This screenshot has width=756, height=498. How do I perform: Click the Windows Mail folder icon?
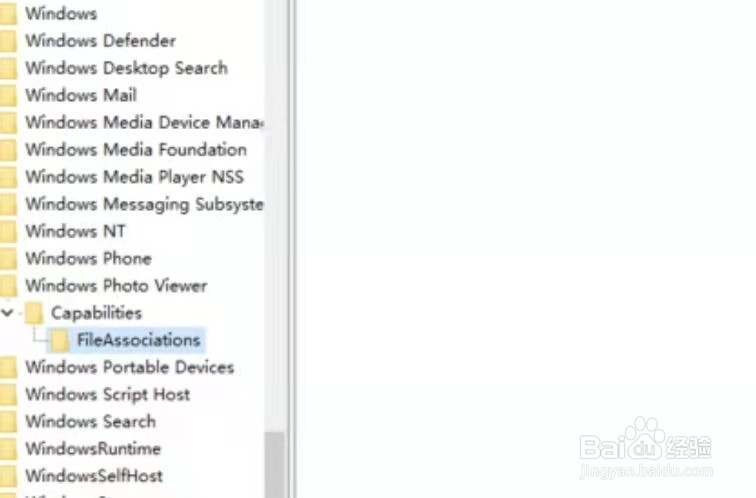[x=8, y=95]
